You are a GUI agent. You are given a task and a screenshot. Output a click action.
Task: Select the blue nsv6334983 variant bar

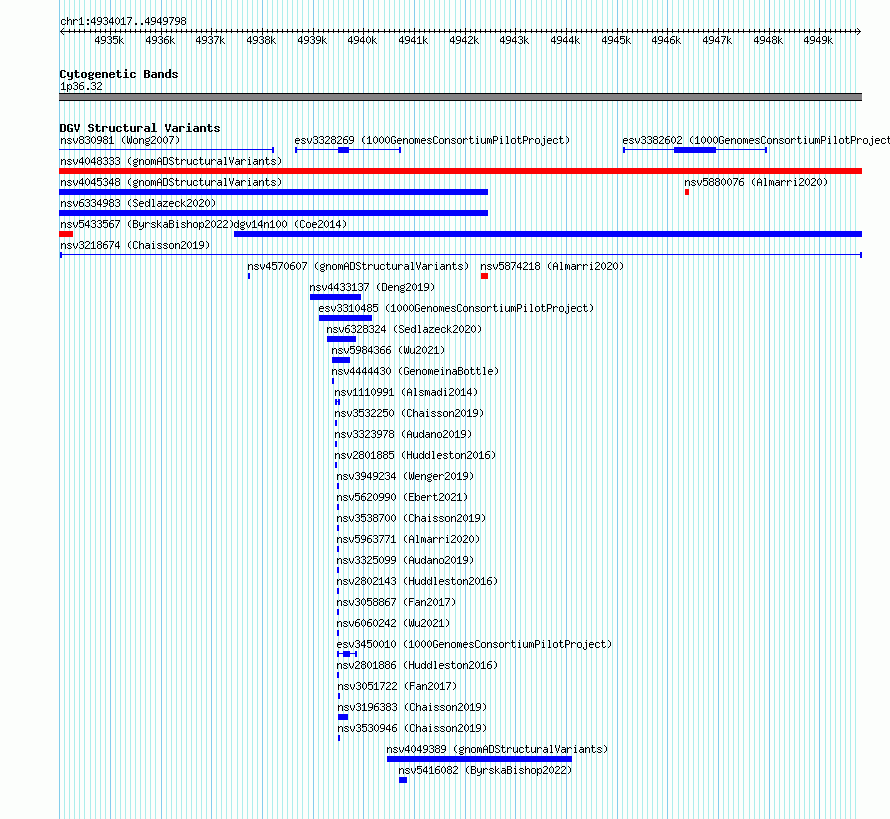pyautogui.click(x=274, y=213)
